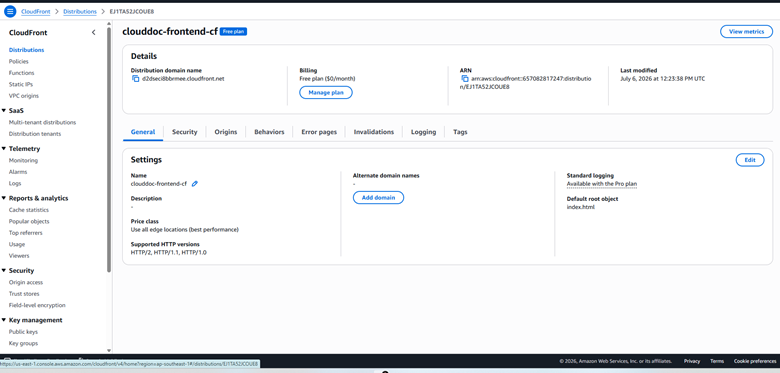Switch to the General tab
The image size is (780, 373).
coord(143,132)
